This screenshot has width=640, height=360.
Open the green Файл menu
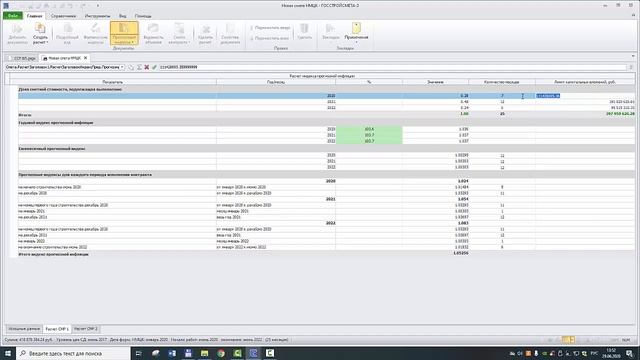pyautogui.click(x=13, y=16)
